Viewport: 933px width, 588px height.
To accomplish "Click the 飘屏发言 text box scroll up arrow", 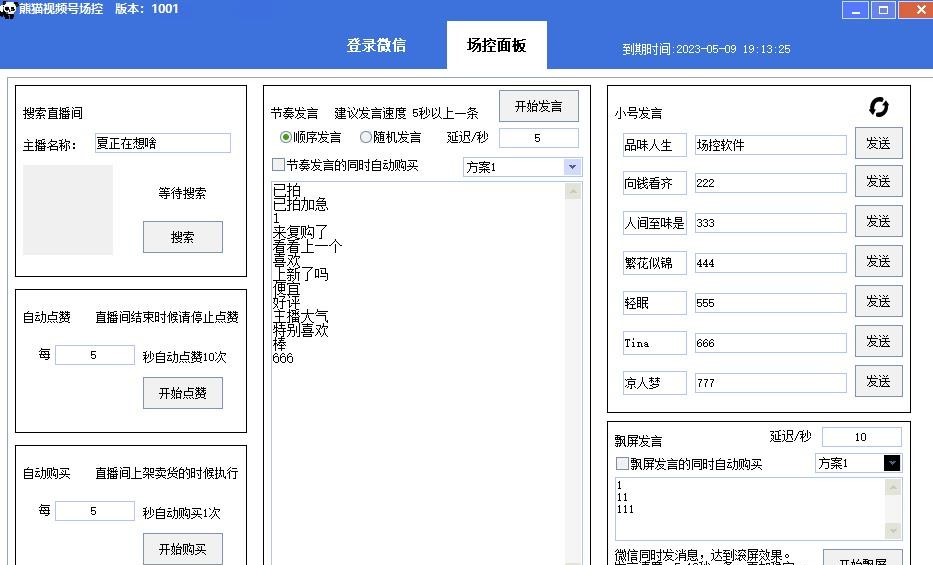I will tap(893, 487).
